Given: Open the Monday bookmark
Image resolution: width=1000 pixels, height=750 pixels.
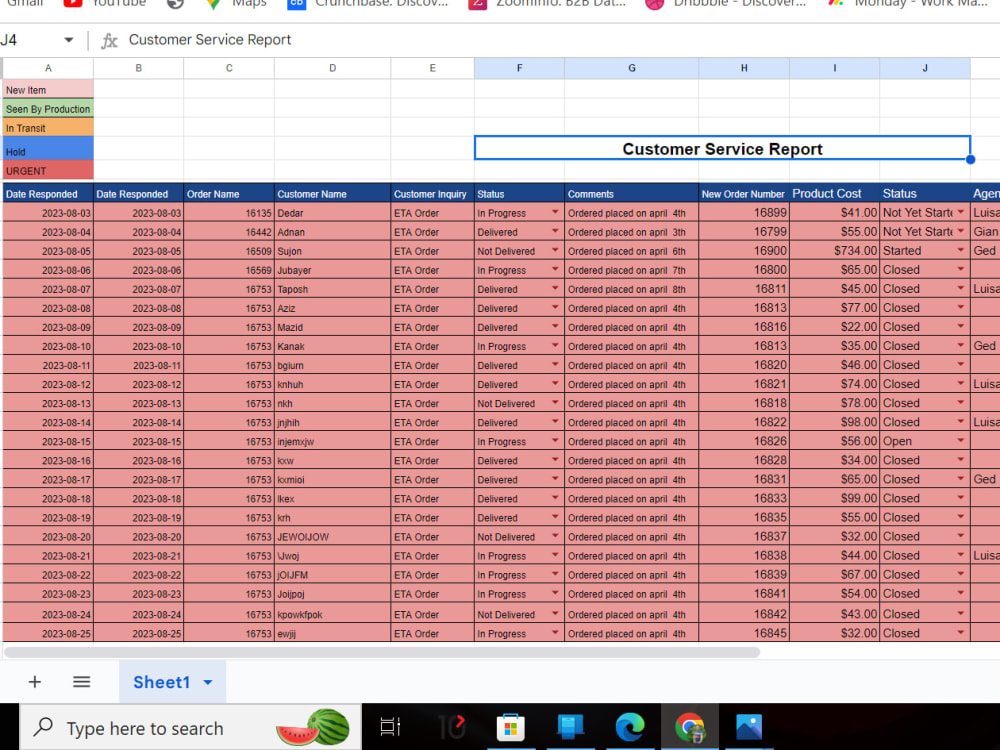Looking at the screenshot, I should click(x=907, y=4).
